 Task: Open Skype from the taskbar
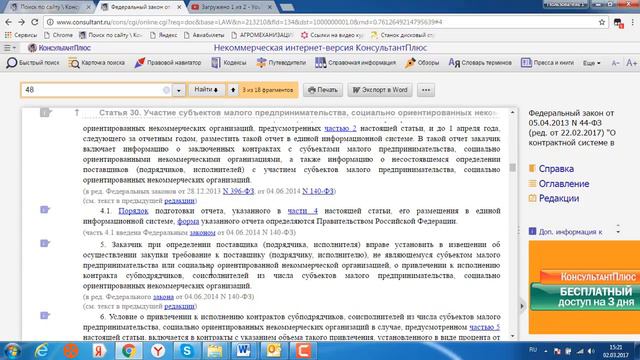click(187, 351)
